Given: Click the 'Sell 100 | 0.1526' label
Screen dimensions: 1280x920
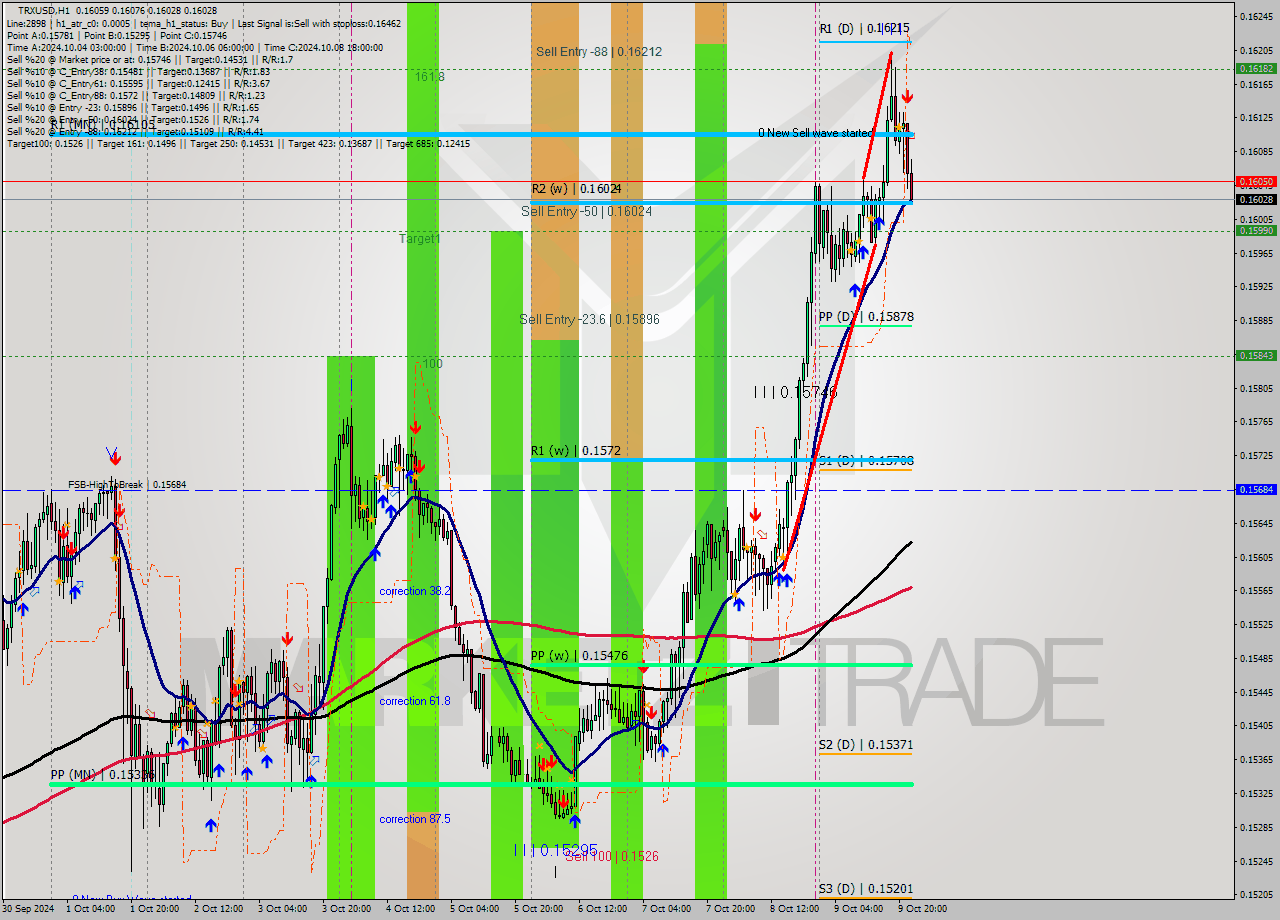Looking at the screenshot, I should (611, 857).
